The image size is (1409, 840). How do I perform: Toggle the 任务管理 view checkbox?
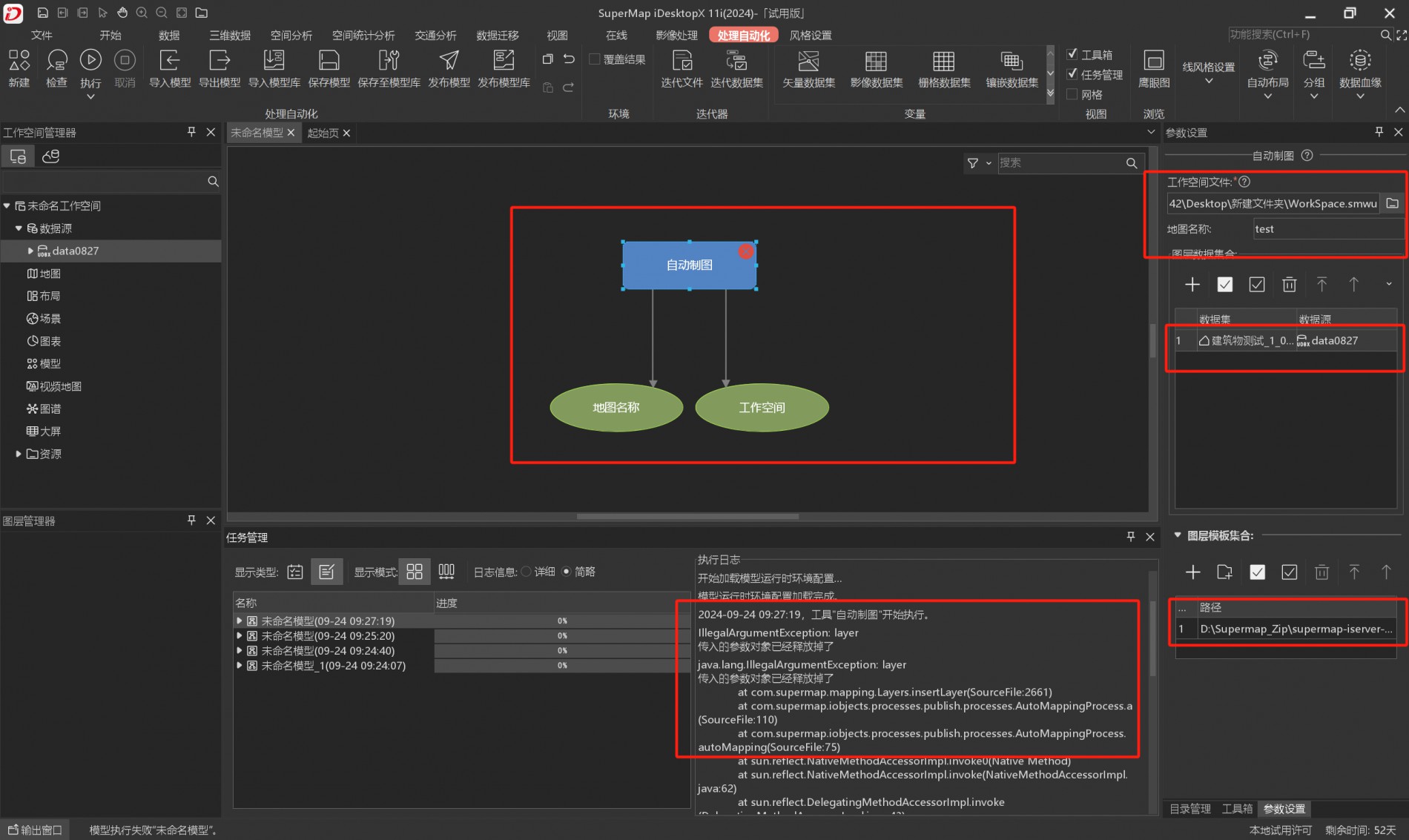(x=1072, y=74)
